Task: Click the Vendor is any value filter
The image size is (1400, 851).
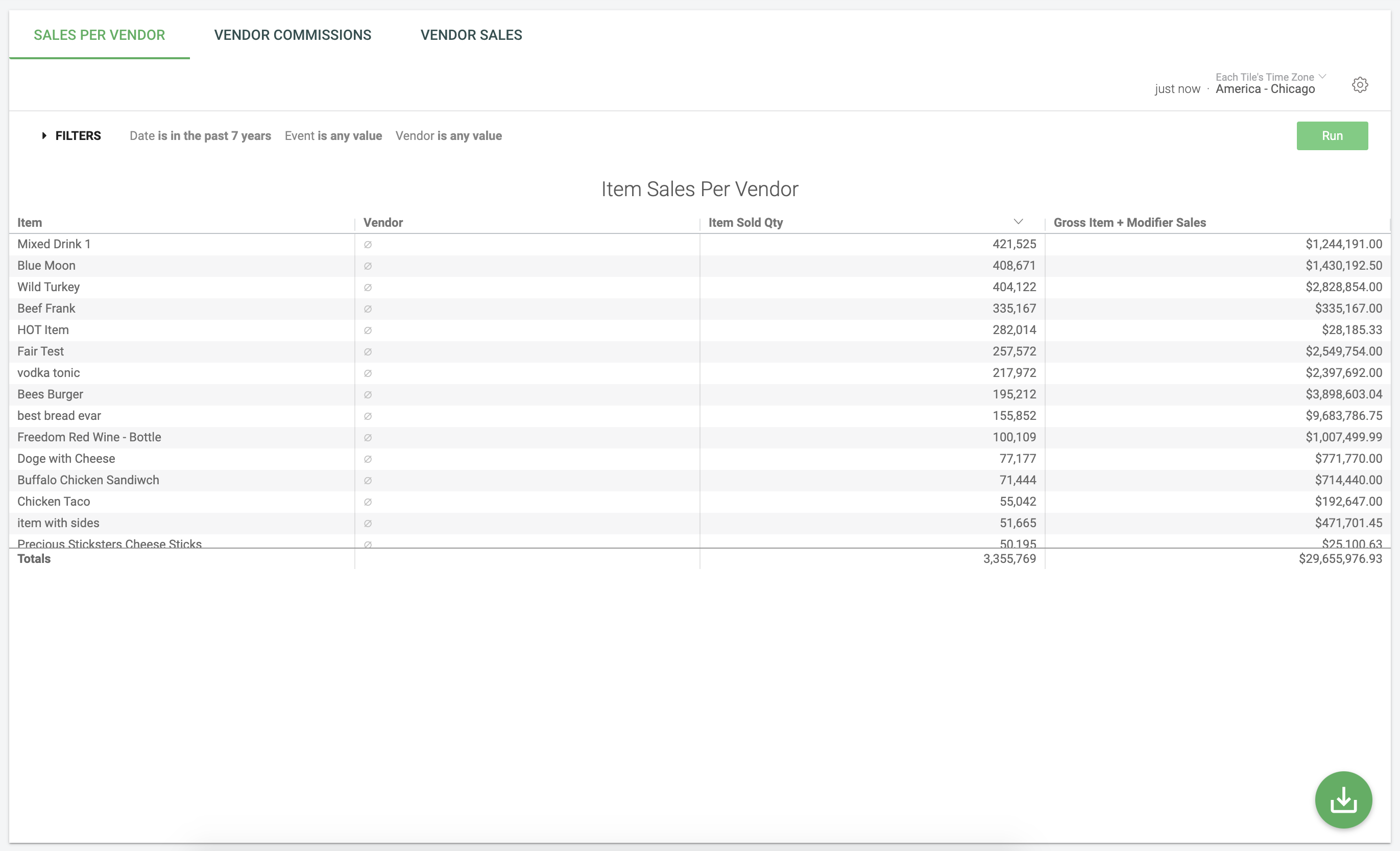Action: point(448,136)
